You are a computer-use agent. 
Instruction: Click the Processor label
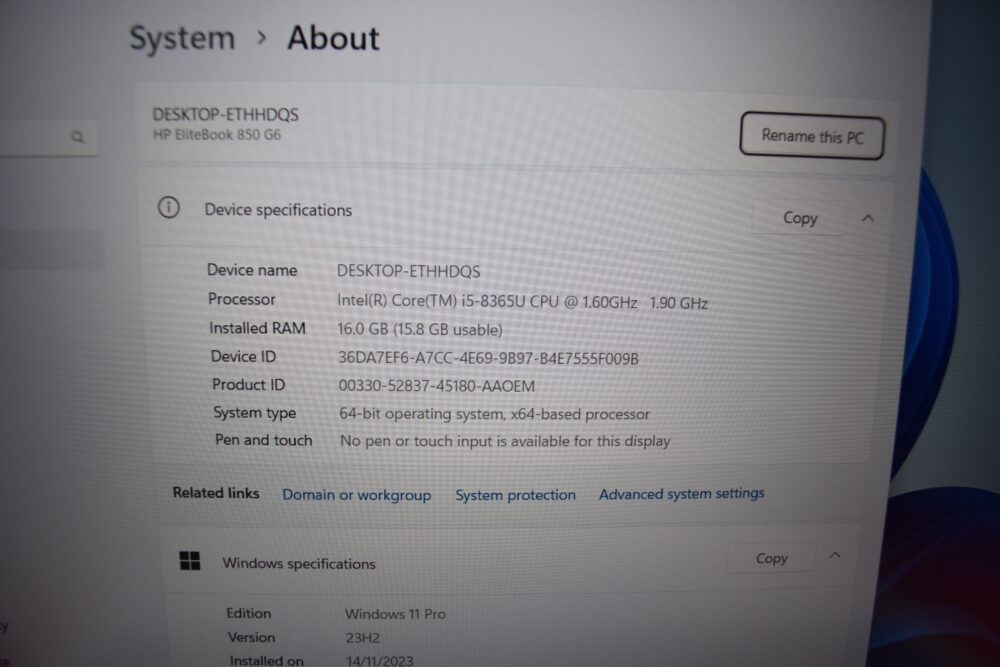coord(242,299)
